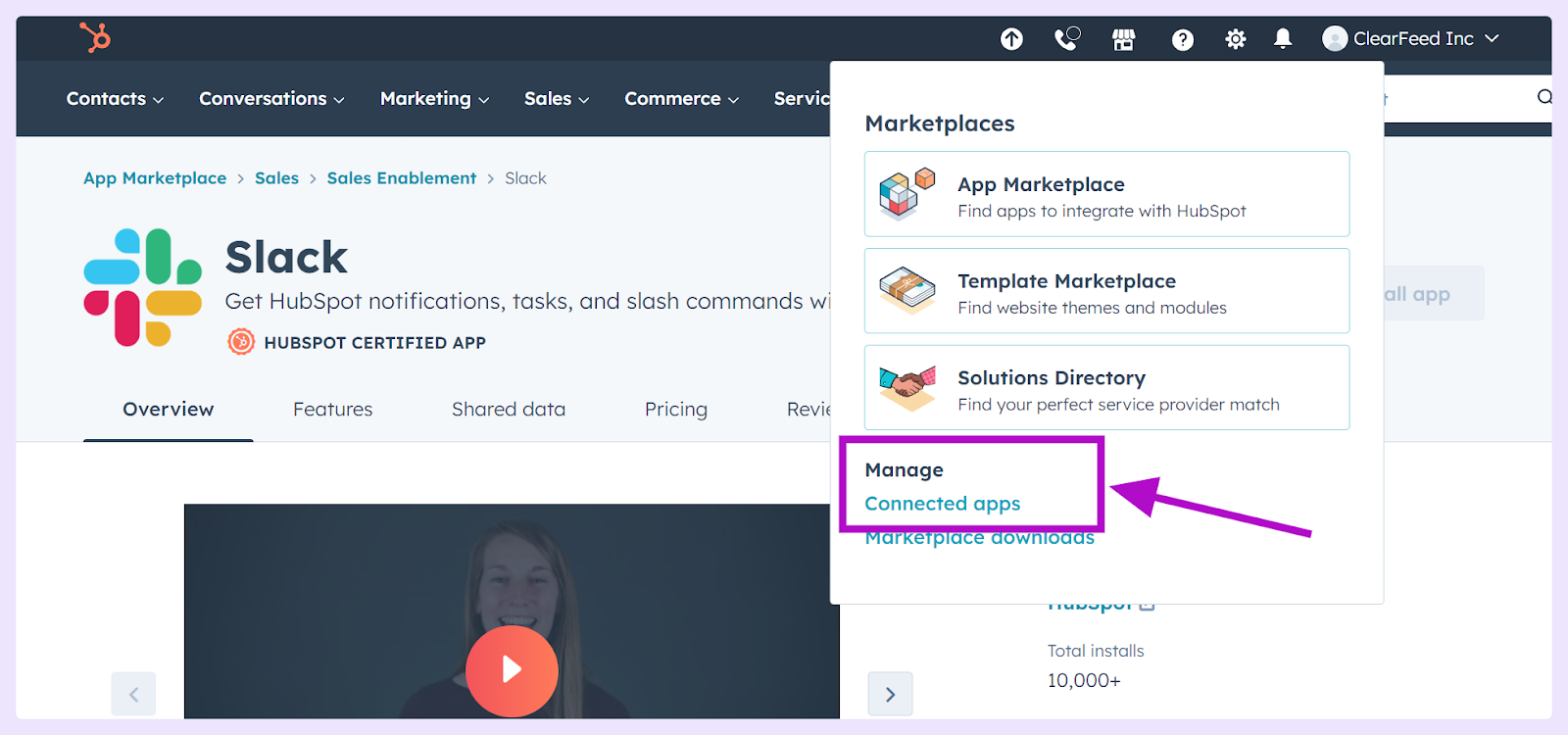This screenshot has width=1568, height=735.
Task: Expand the Contacts menu
Action: [115, 98]
